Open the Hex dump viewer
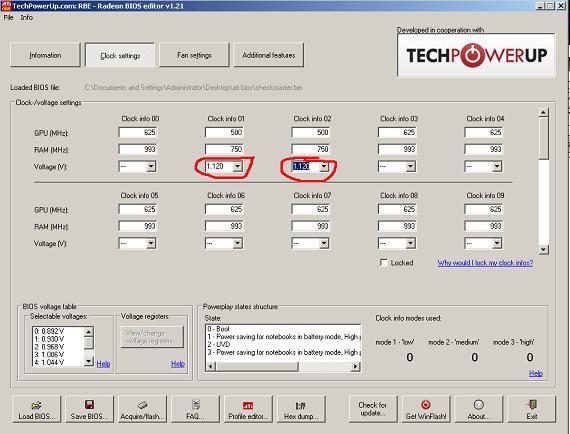This screenshot has width=570, height=434. (x=301, y=409)
